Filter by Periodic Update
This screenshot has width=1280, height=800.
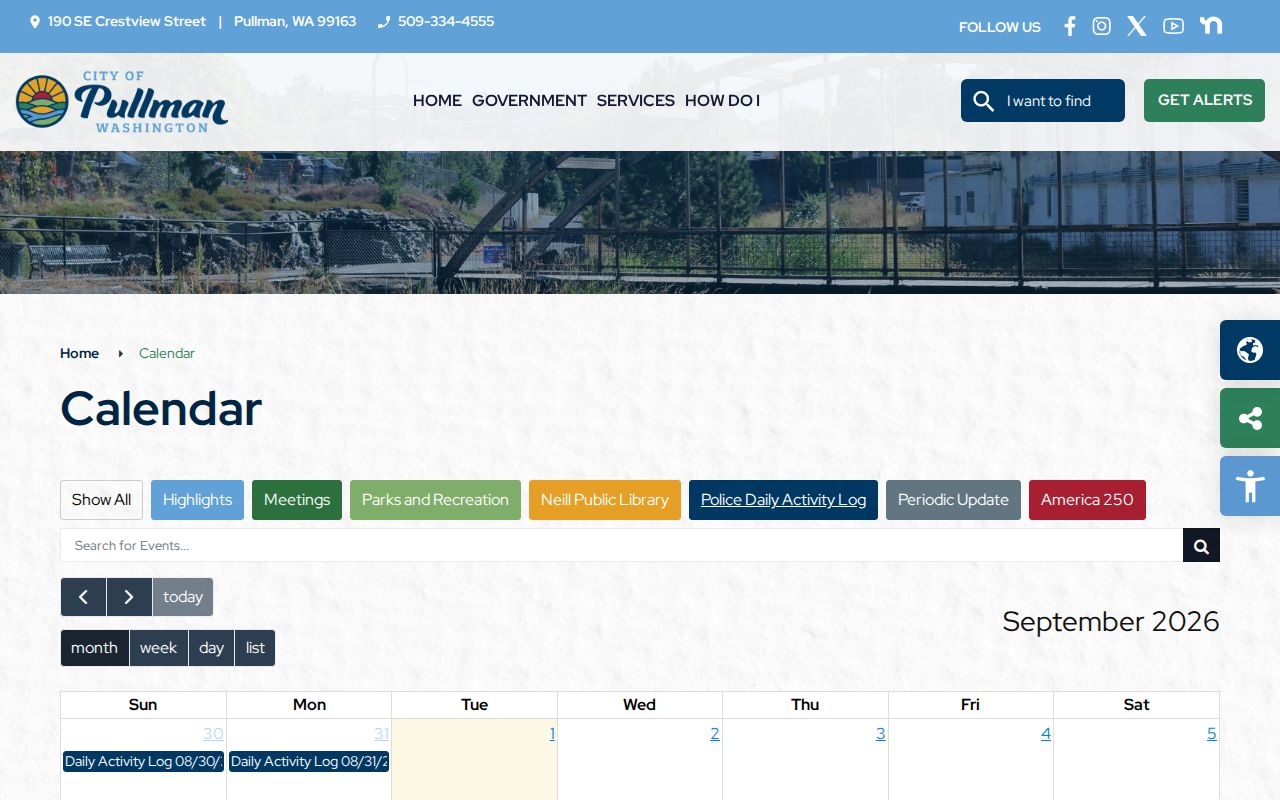point(953,500)
